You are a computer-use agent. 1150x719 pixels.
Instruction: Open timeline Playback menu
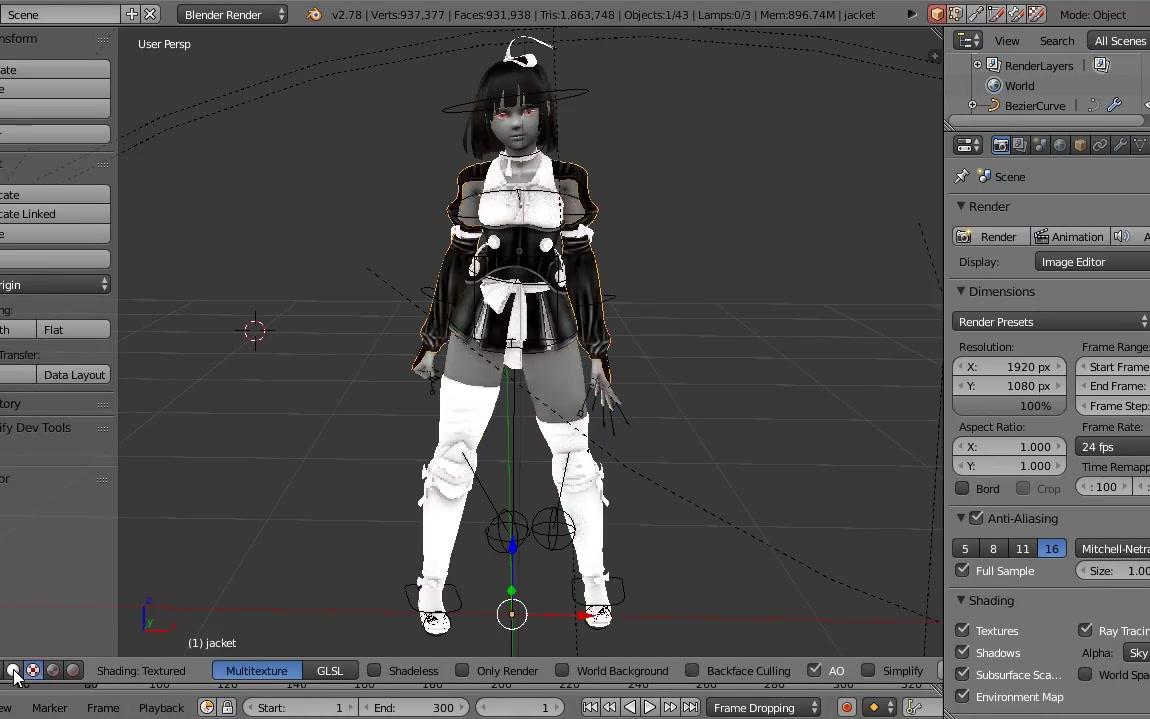[x=161, y=707]
